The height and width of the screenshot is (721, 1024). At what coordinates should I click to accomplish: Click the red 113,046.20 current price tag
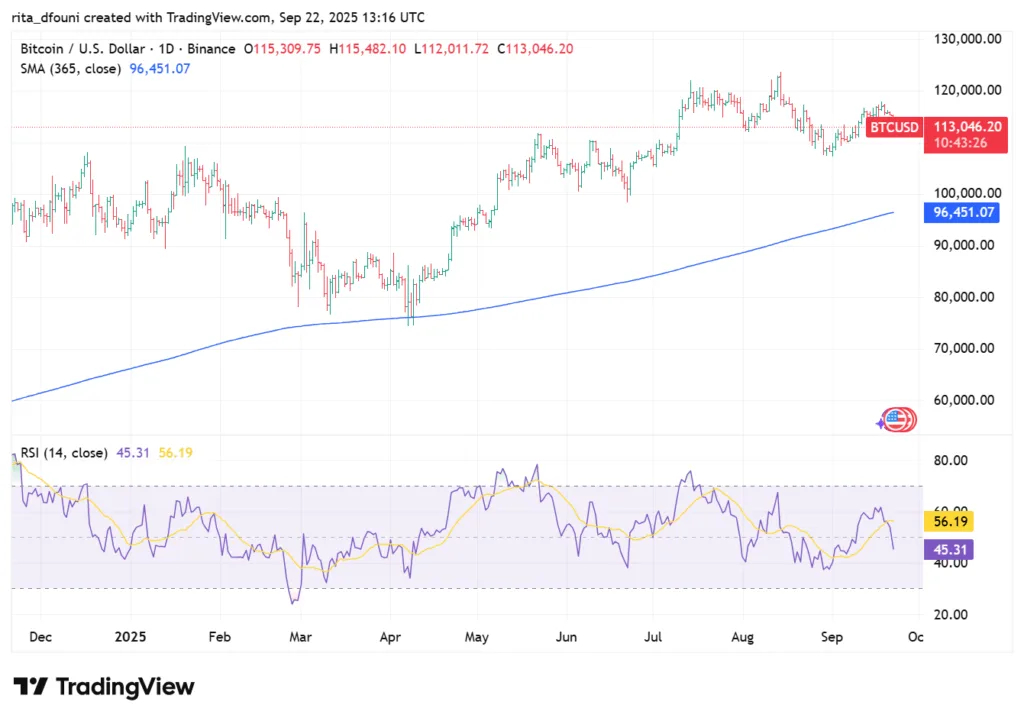(966, 127)
